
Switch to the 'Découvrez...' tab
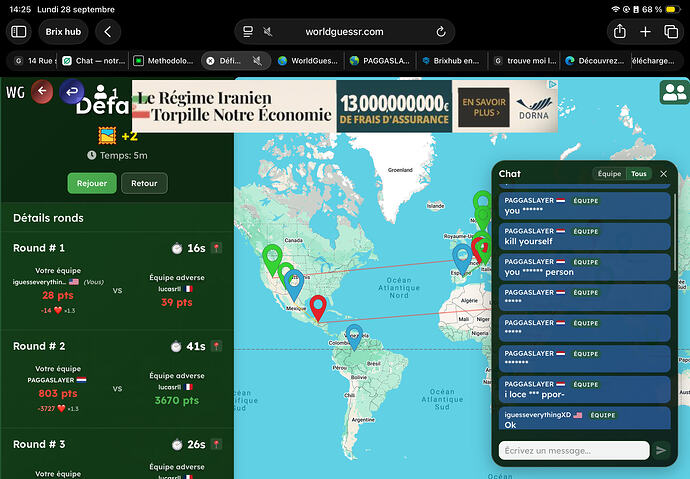(595, 61)
